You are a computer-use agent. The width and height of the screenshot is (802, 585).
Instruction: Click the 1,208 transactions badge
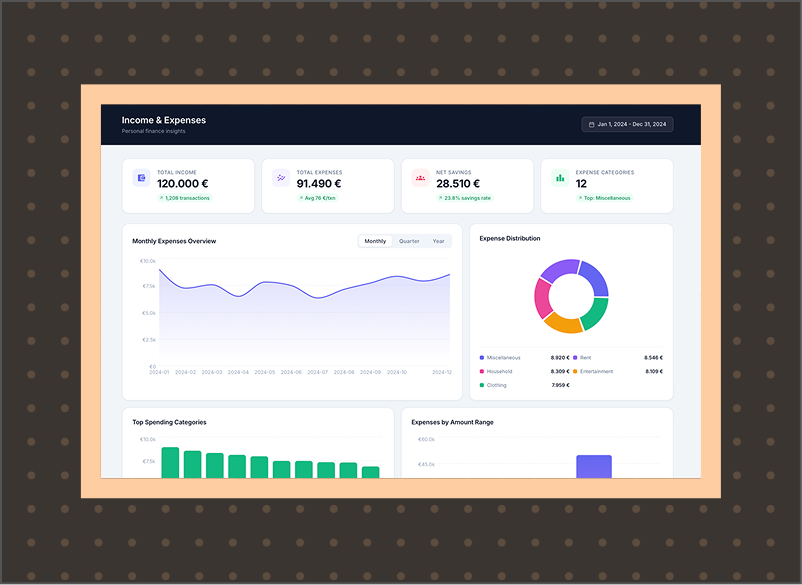point(185,198)
